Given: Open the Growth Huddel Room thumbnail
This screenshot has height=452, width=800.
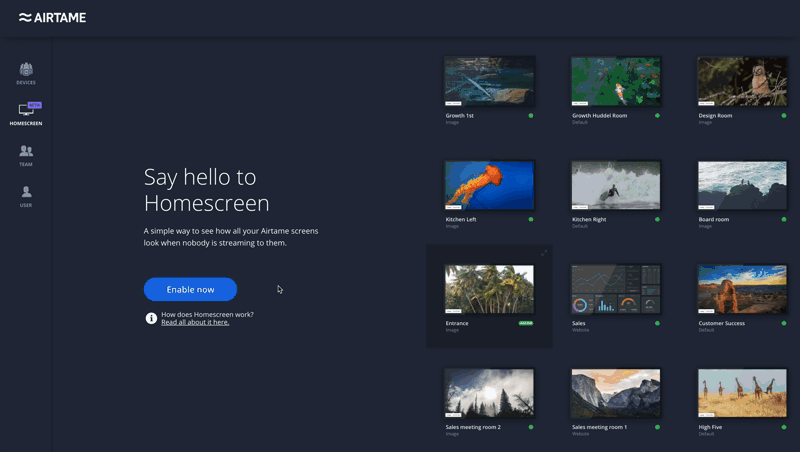Looking at the screenshot, I should [615, 81].
